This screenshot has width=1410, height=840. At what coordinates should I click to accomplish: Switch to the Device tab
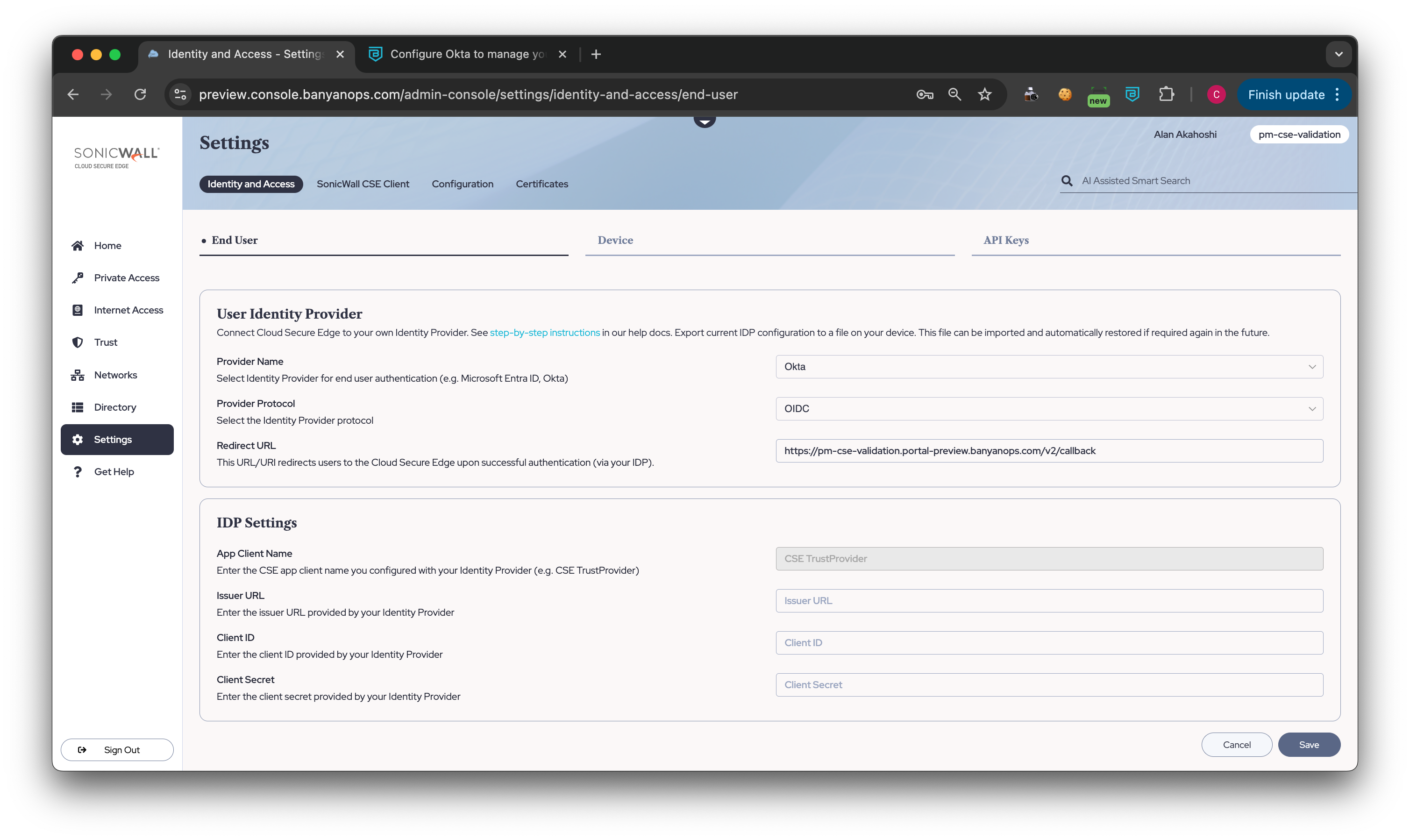tap(615, 241)
